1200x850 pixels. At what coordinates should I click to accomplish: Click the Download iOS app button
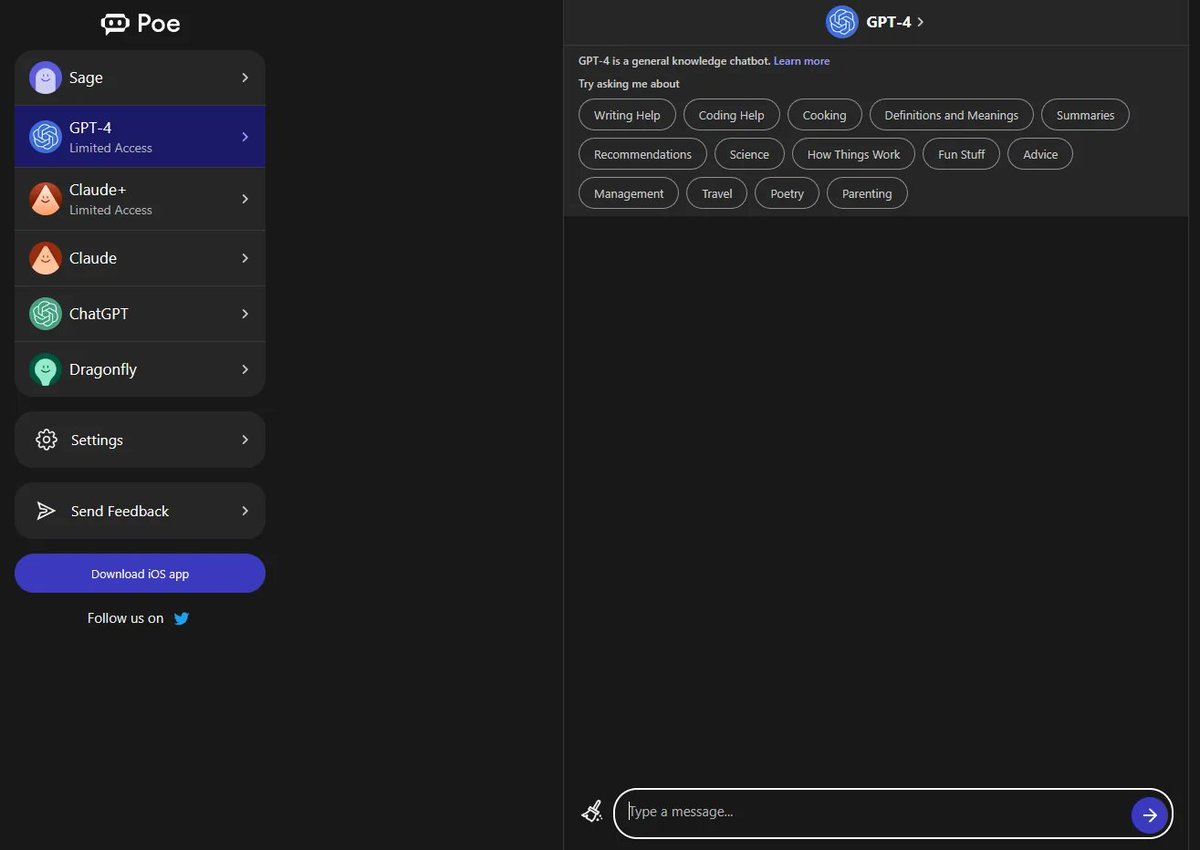point(140,574)
